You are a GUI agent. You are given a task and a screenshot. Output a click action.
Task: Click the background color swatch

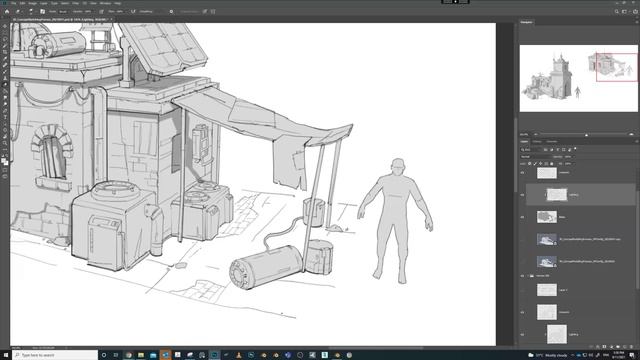(6, 163)
